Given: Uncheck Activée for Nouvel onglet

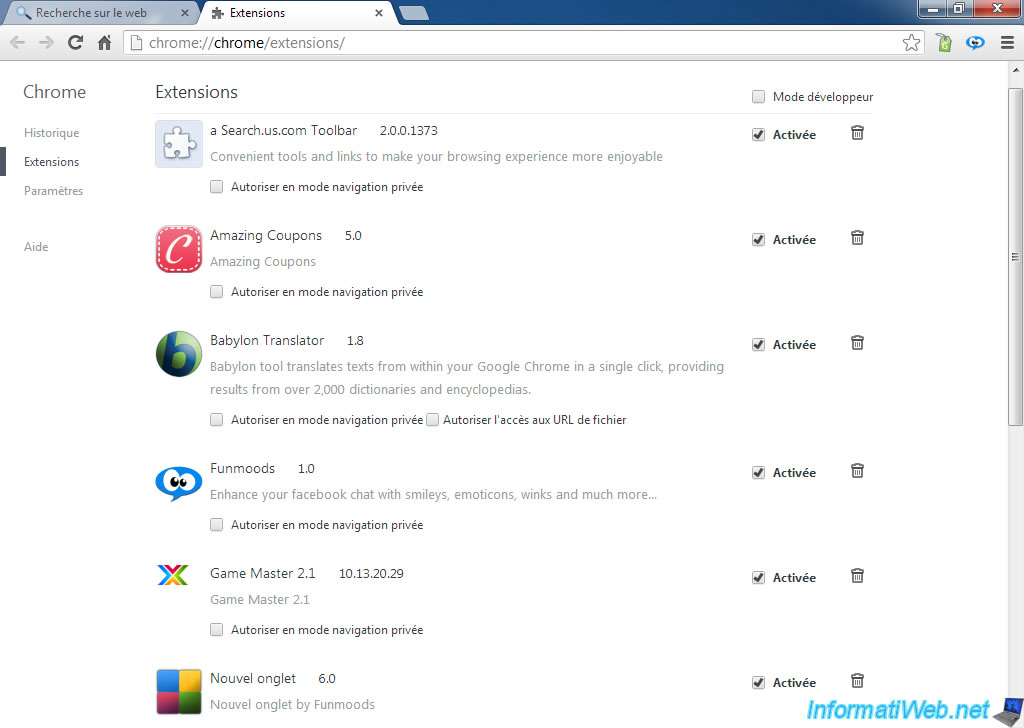Looking at the screenshot, I should coord(758,683).
